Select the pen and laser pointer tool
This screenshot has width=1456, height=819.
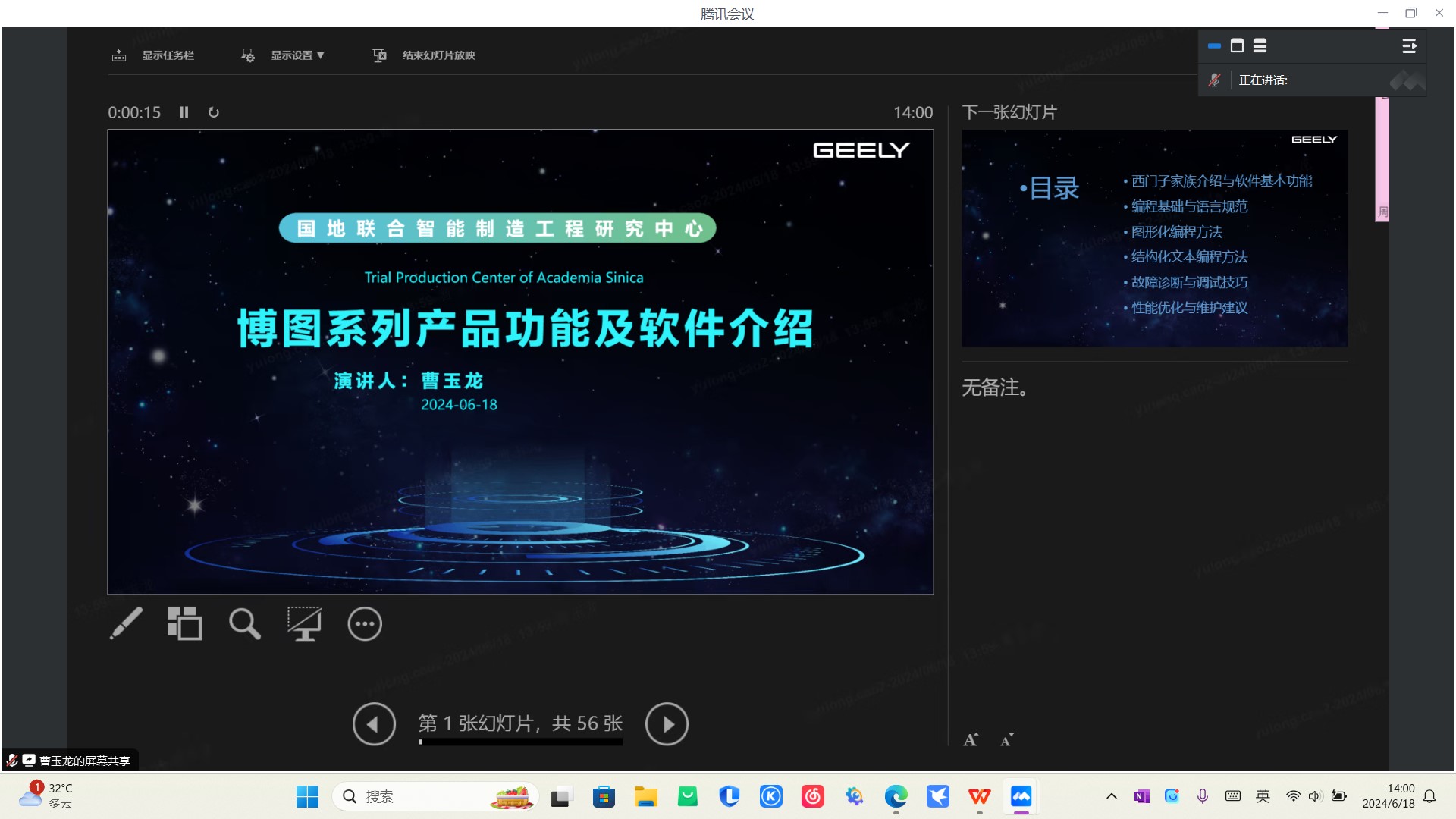point(126,623)
